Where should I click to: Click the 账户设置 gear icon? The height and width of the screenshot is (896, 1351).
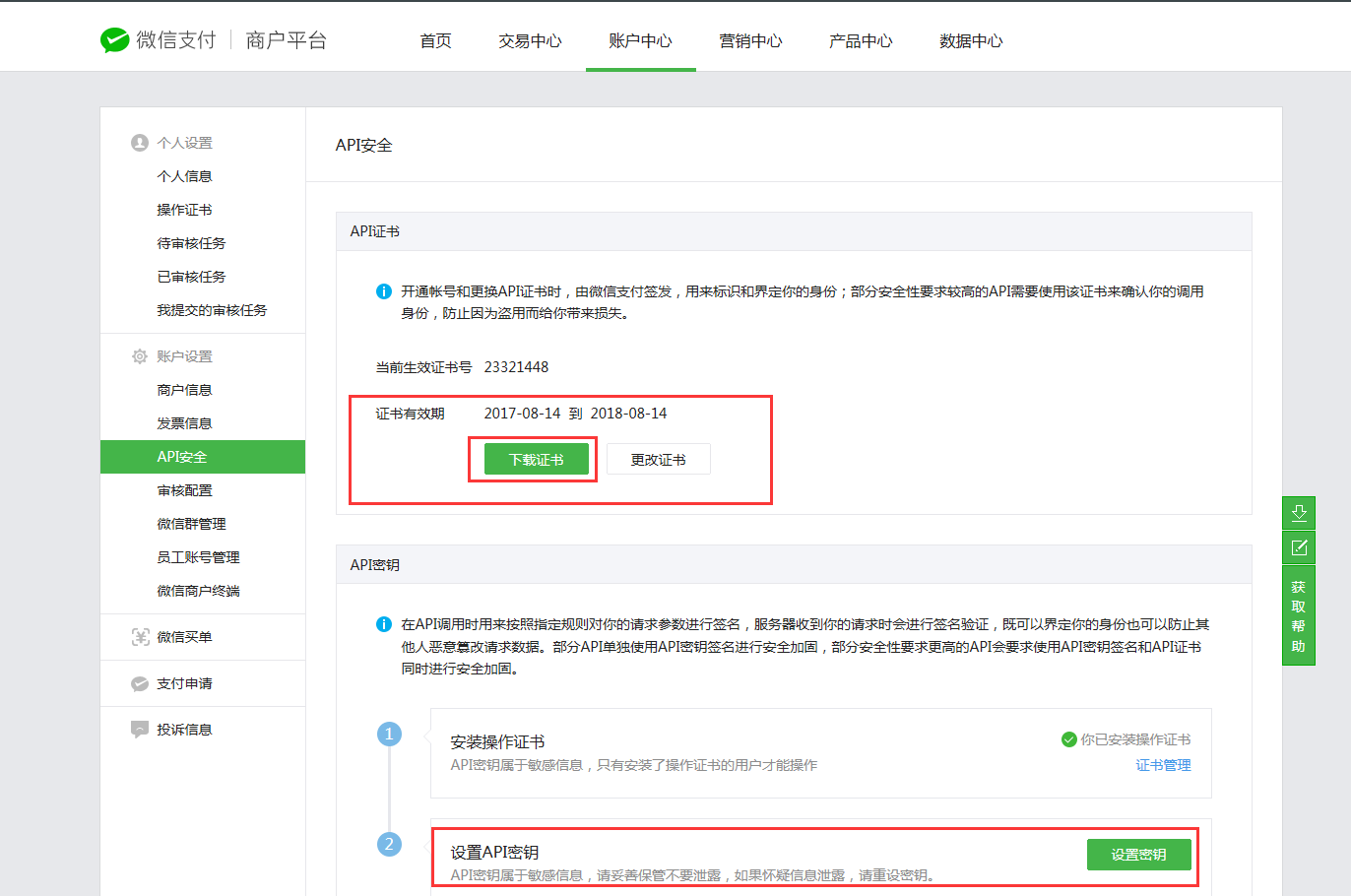(140, 356)
